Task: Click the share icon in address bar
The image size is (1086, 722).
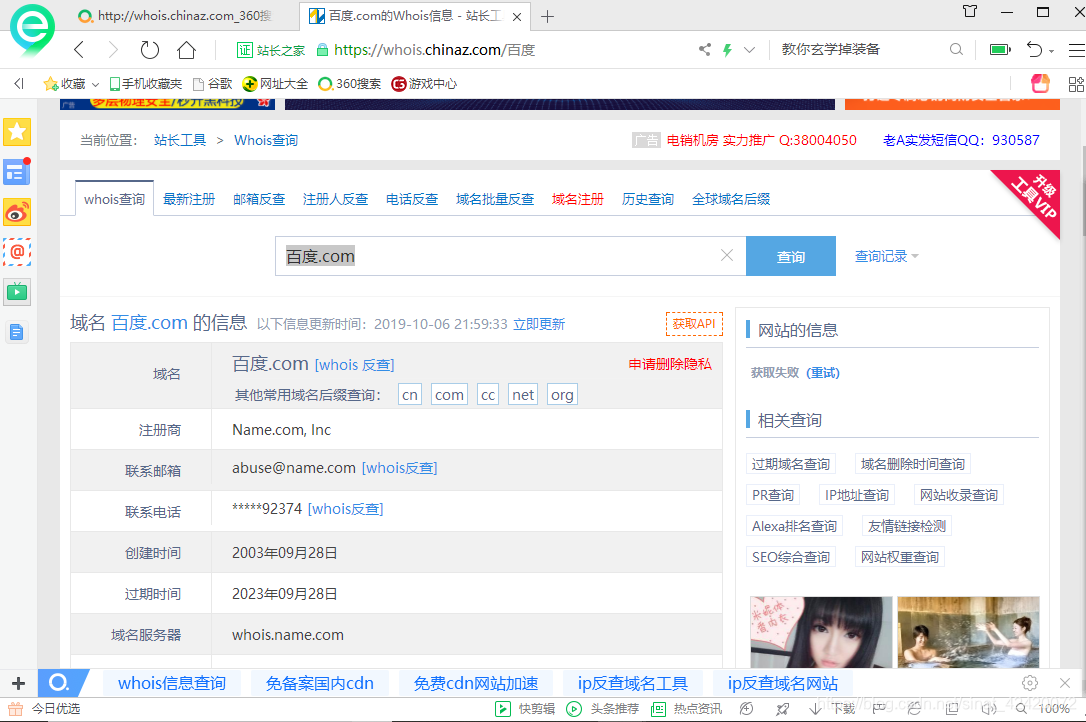Action: (x=704, y=49)
